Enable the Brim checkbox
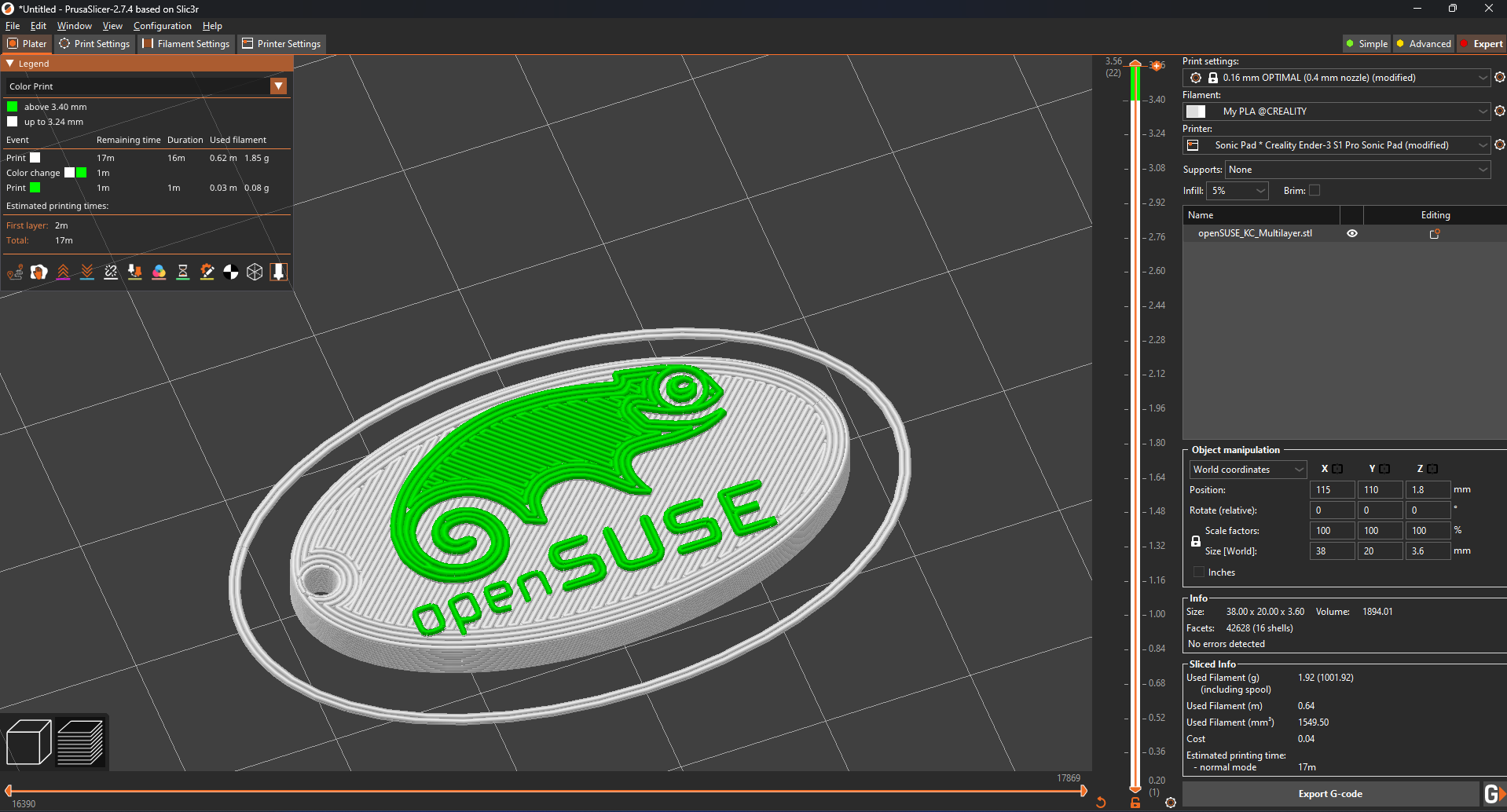The height and width of the screenshot is (812, 1507). point(1314,190)
